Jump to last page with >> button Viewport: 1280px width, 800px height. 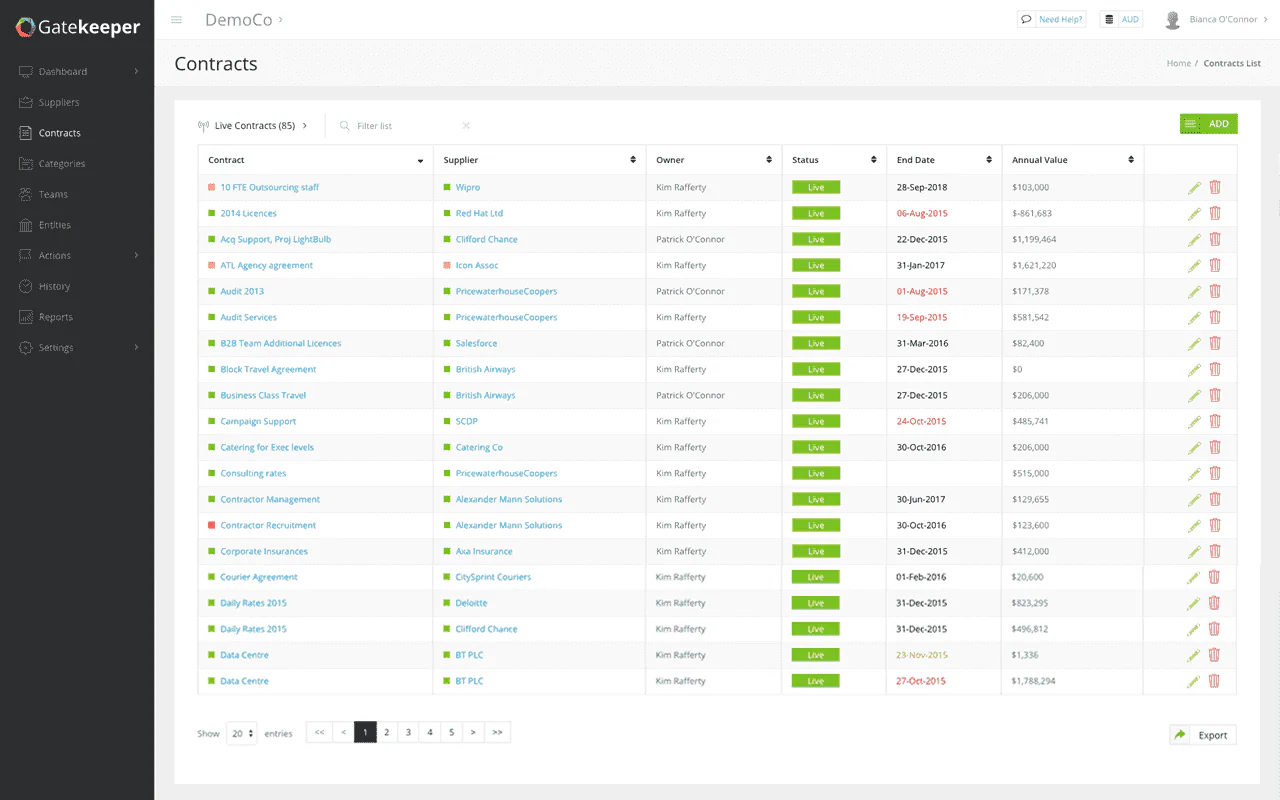click(x=498, y=732)
